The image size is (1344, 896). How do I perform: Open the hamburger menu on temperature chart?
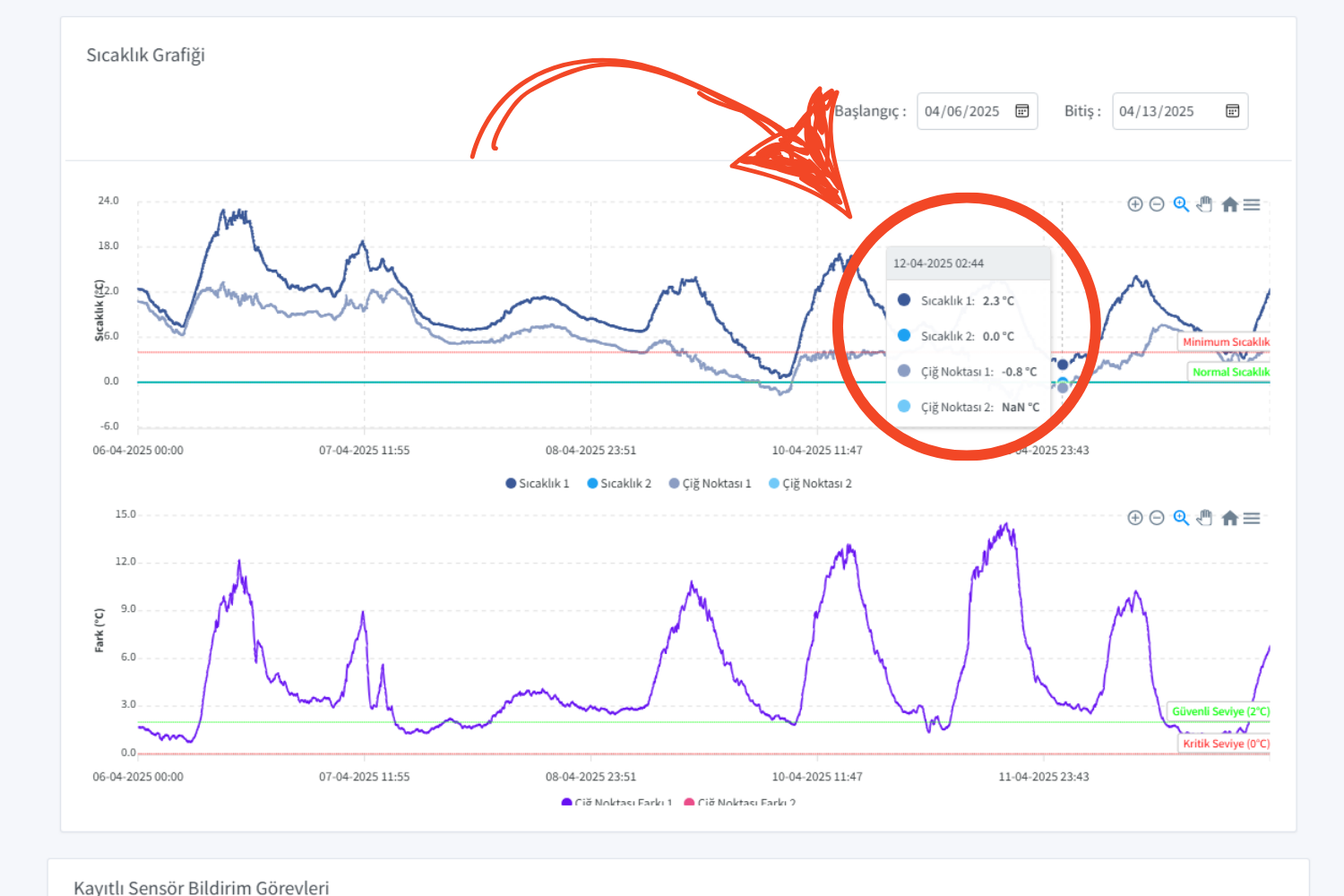(1252, 203)
